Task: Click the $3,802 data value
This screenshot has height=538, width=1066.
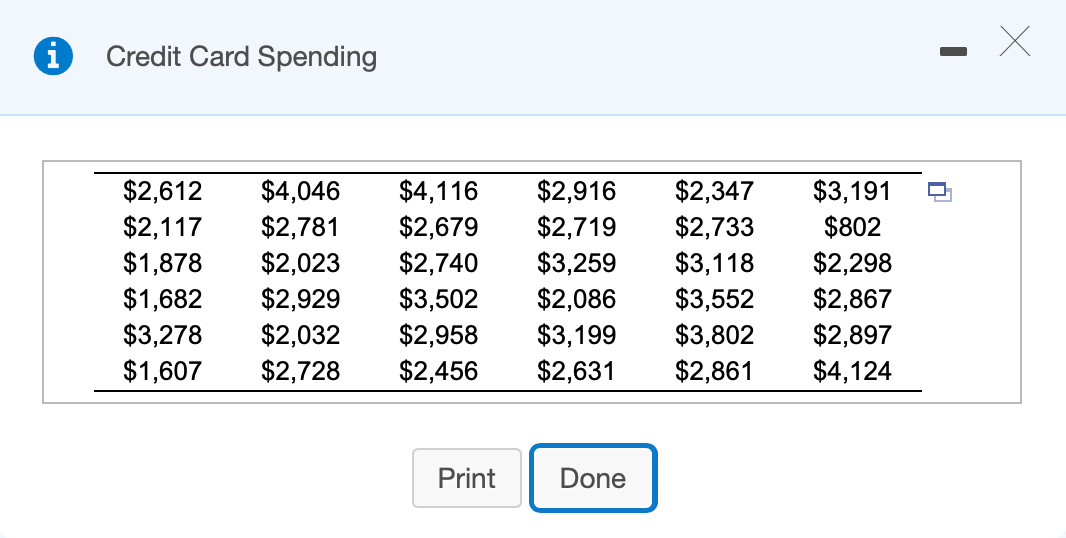Action: coord(715,335)
